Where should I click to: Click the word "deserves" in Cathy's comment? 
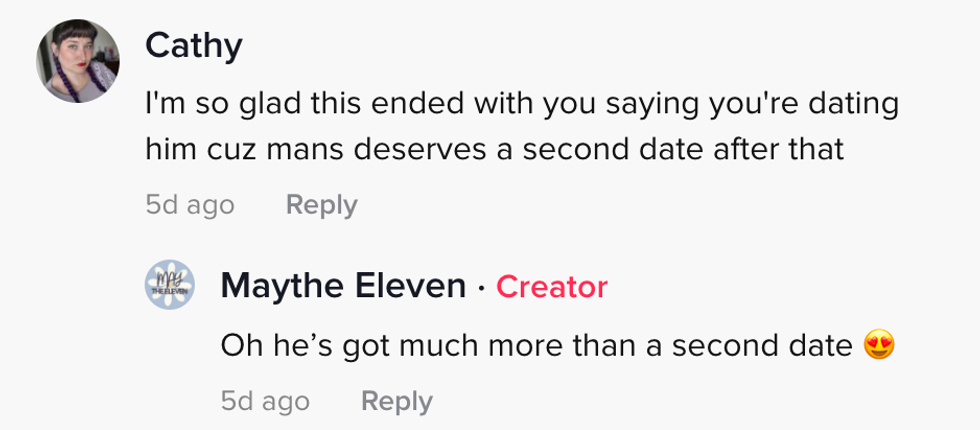coord(438,150)
